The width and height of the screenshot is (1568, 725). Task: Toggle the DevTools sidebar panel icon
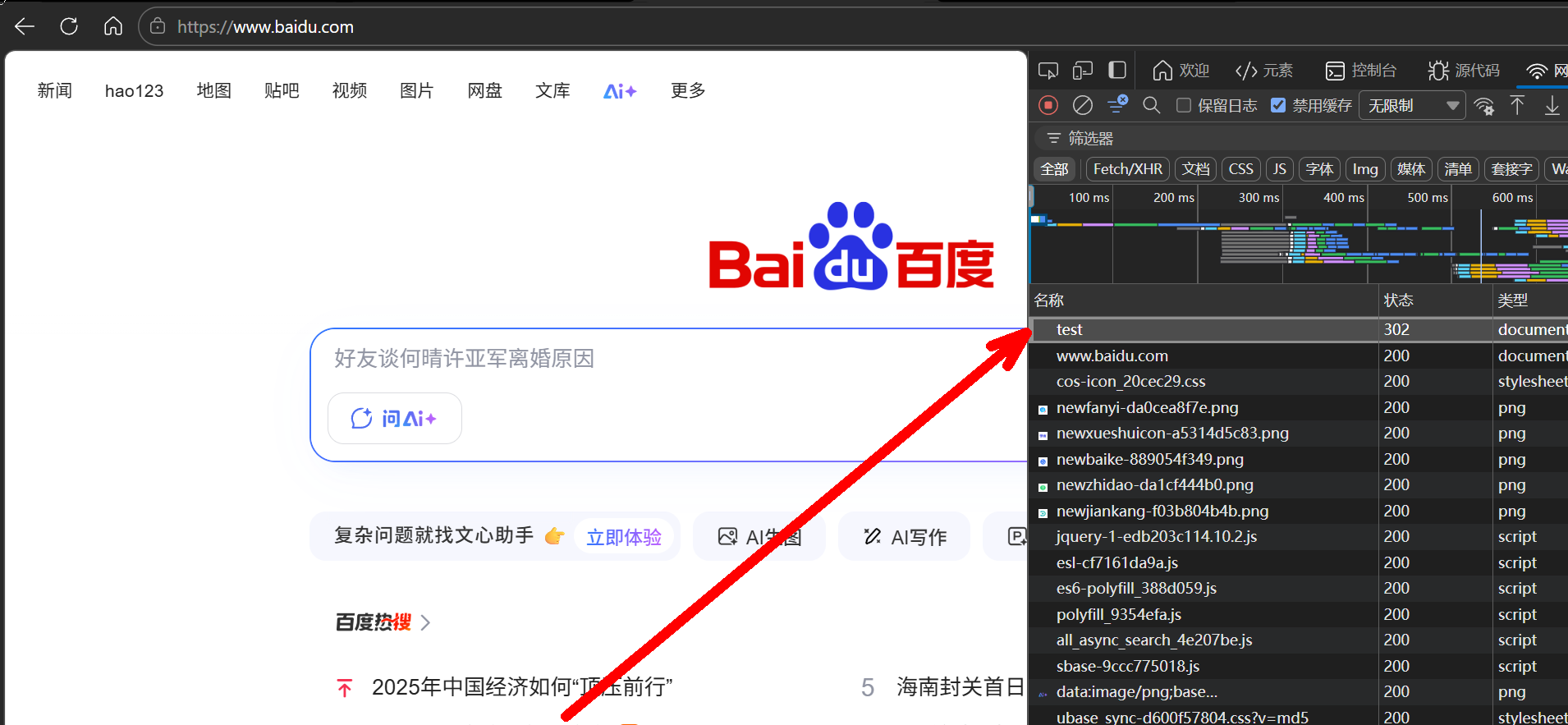point(1117,71)
